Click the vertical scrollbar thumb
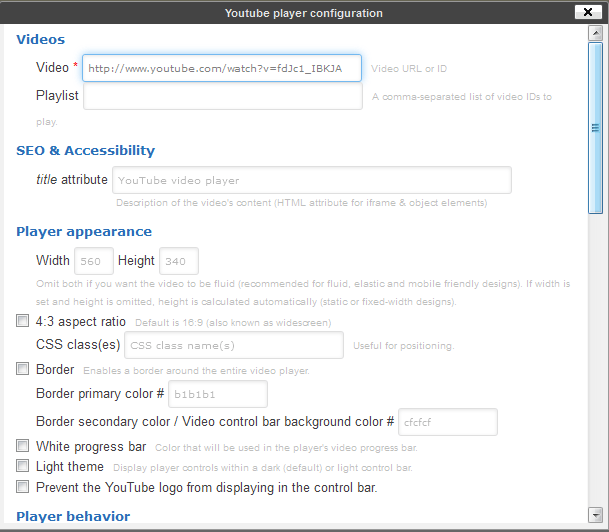 (x=595, y=128)
